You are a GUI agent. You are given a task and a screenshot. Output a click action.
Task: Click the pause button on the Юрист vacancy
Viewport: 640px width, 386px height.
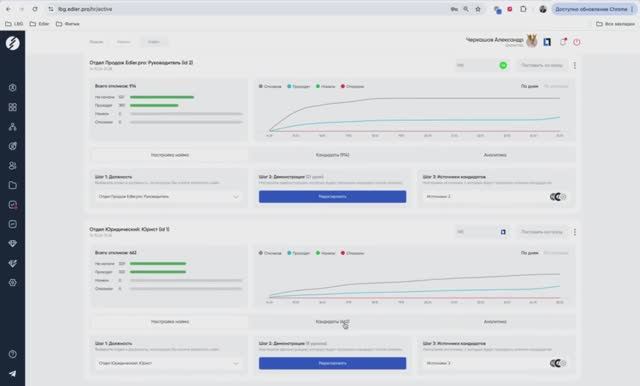542,232
